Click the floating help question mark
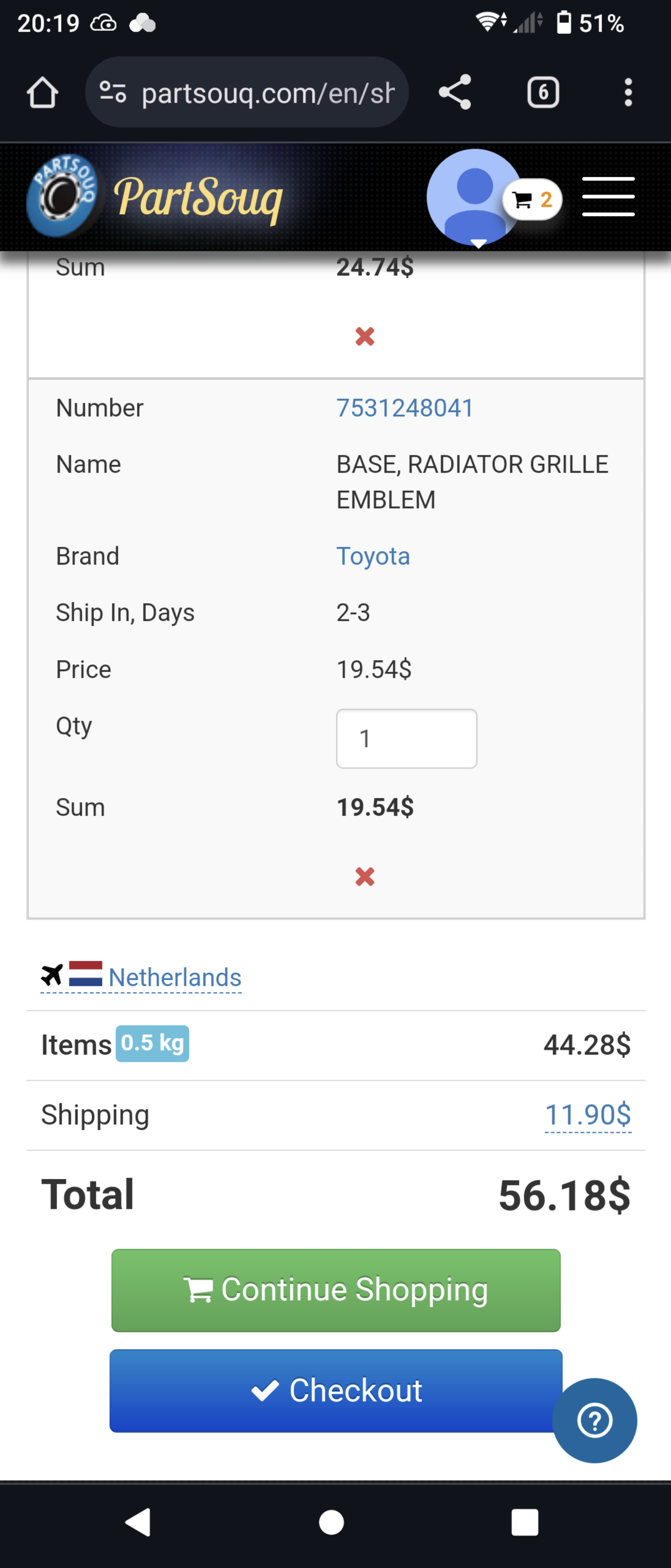The image size is (671, 1568). (x=594, y=1419)
